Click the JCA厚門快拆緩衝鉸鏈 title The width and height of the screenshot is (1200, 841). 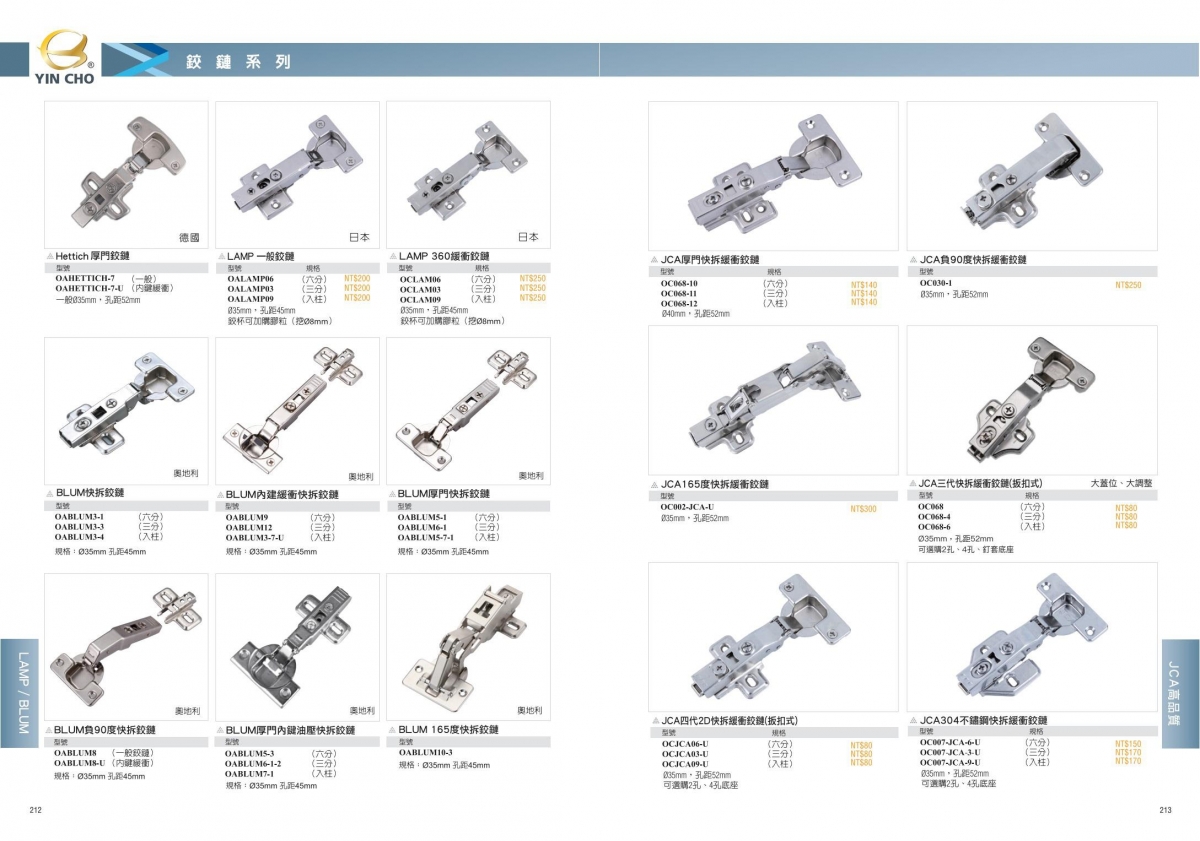coord(710,259)
